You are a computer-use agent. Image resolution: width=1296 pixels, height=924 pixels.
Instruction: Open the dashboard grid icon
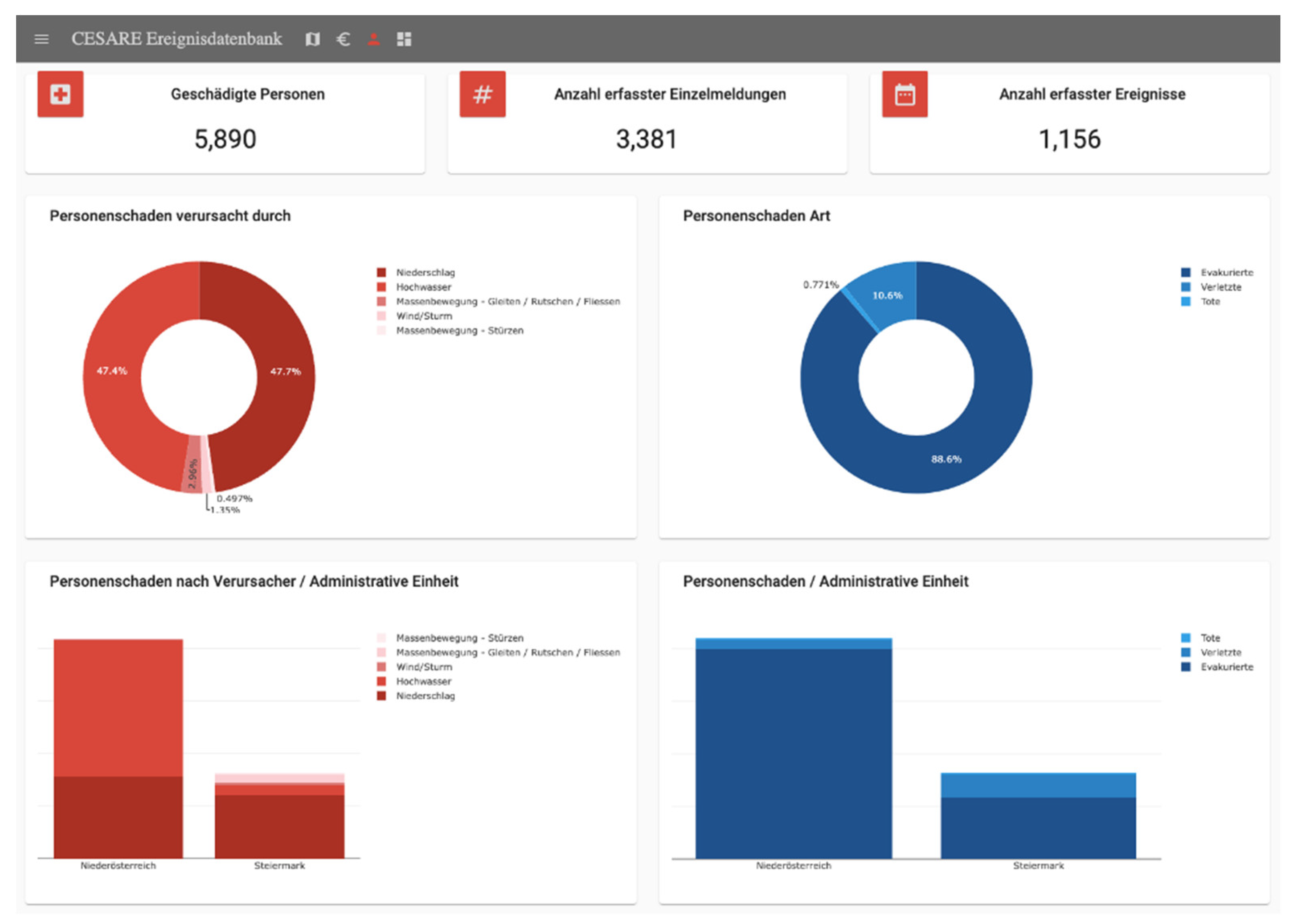tap(404, 39)
